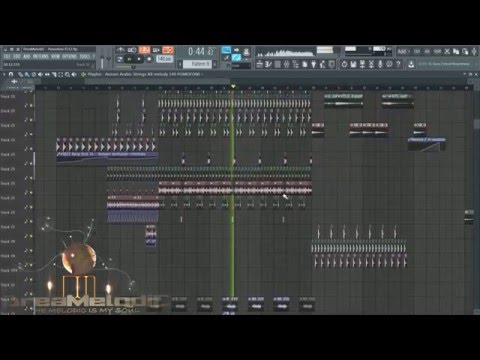Open the Channel rack view icon
This screenshot has width=480, height=360.
pos(278,64)
